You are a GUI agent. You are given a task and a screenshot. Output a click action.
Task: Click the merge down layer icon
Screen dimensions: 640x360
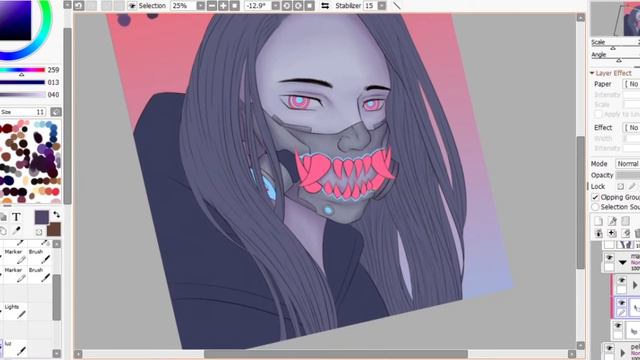pos(612,233)
